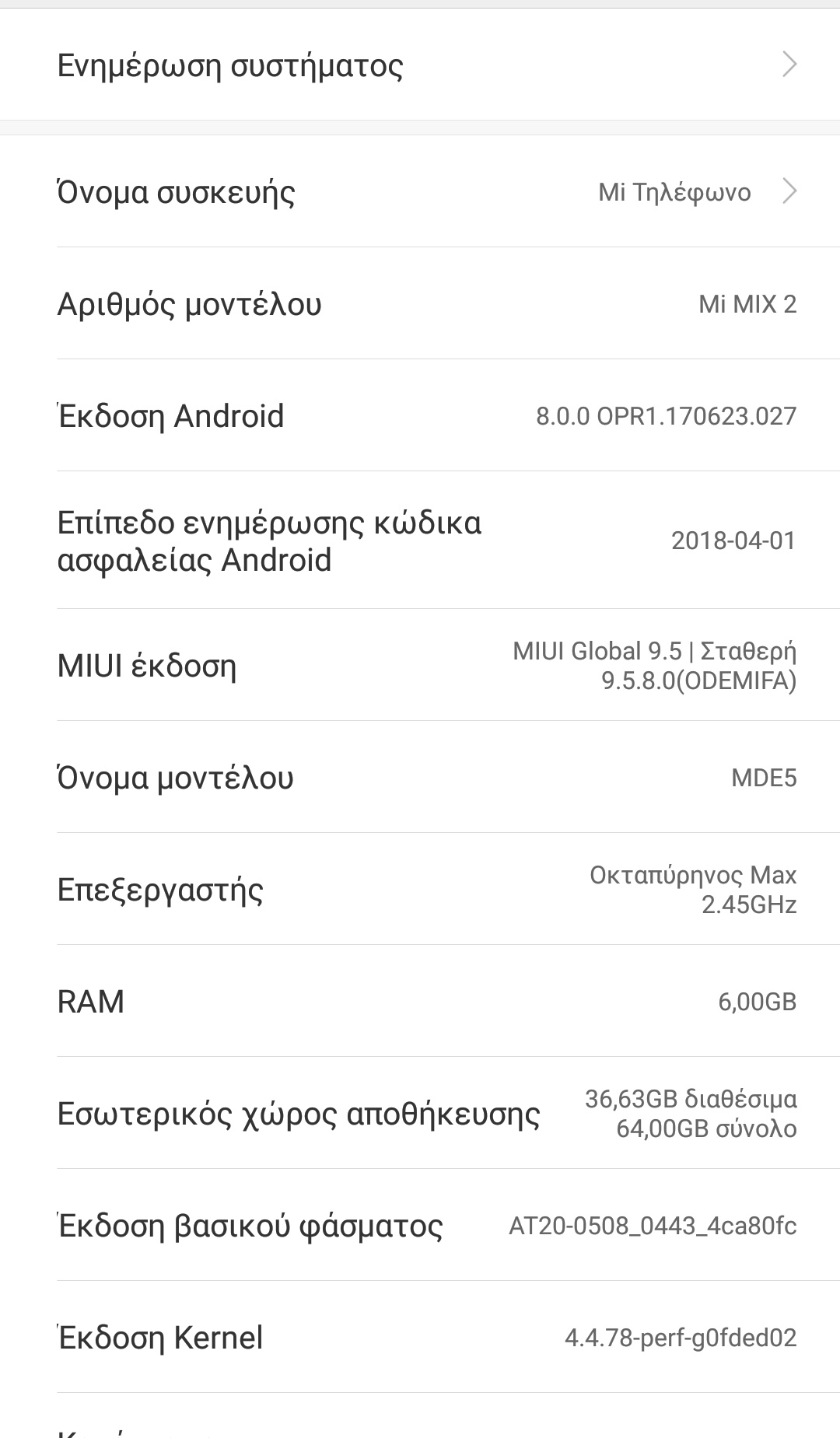This screenshot has width=840, height=1438.
Task: Click the AT20-0508_0443_4ca80fc baseband value
Action: 653,1226
